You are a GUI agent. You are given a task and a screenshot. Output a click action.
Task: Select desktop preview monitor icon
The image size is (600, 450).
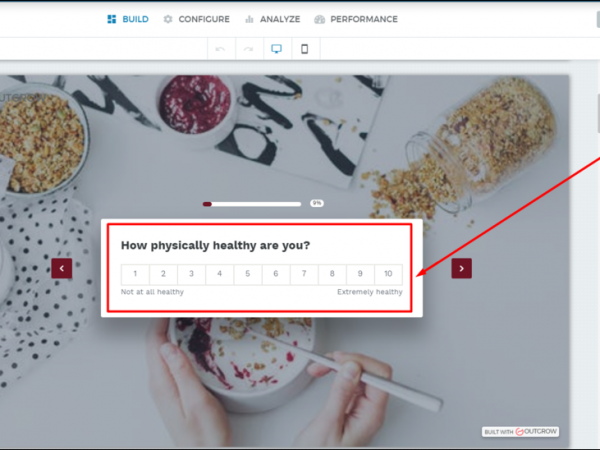click(x=277, y=49)
